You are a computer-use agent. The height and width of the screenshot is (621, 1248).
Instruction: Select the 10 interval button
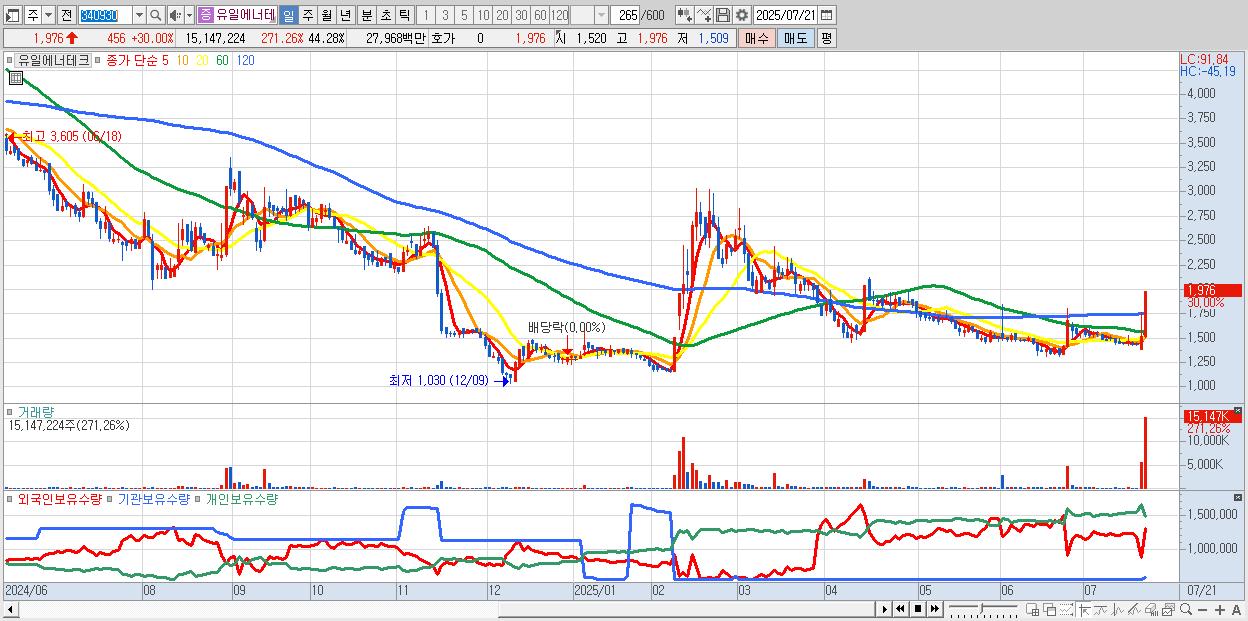coord(483,15)
